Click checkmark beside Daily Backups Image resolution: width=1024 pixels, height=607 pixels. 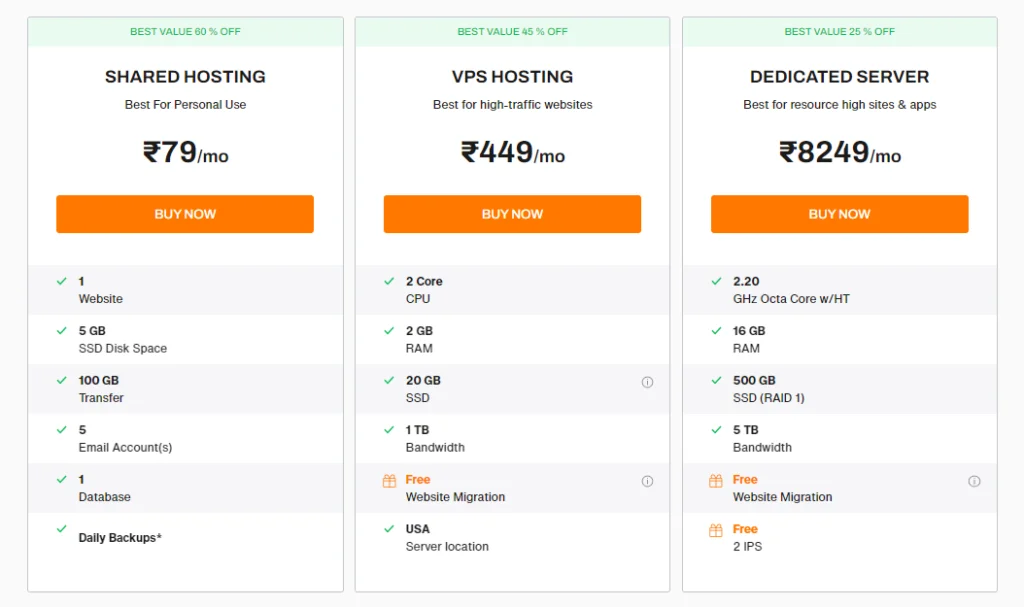61,529
